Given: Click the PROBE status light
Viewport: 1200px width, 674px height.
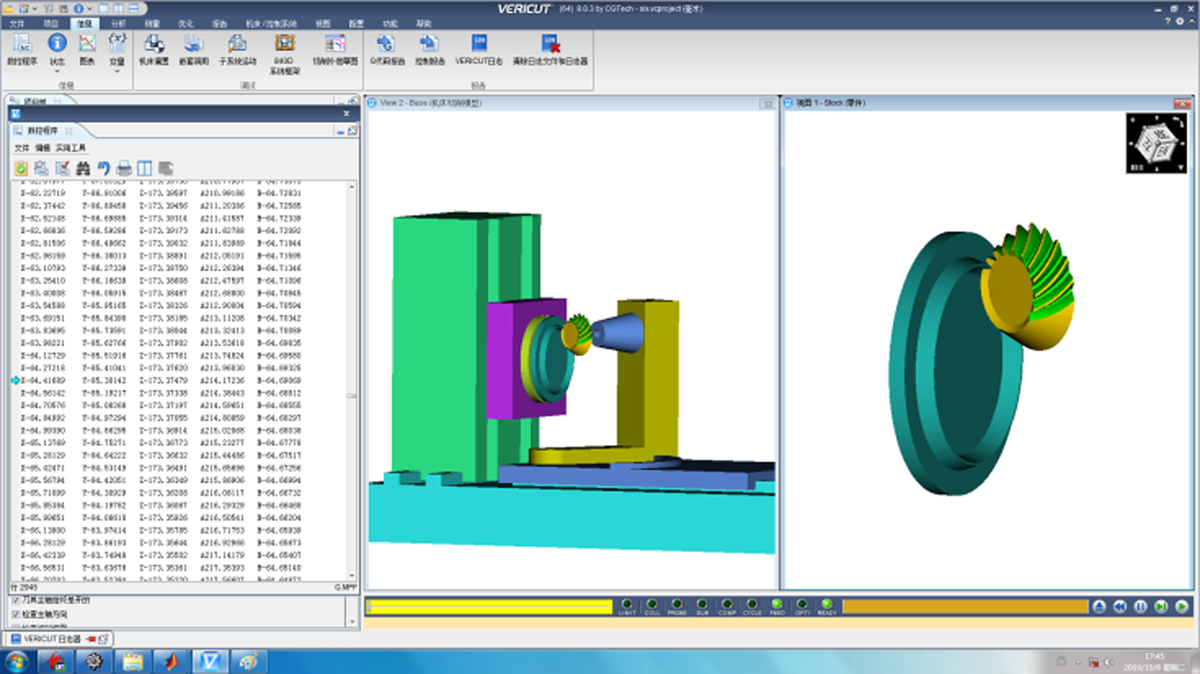Looking at the screenshot, I should pyautogui.click(x=677, y=605).
